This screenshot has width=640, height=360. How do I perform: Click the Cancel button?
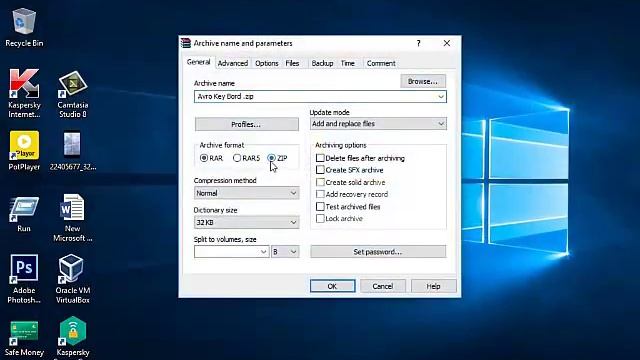(x=382, y=286)
